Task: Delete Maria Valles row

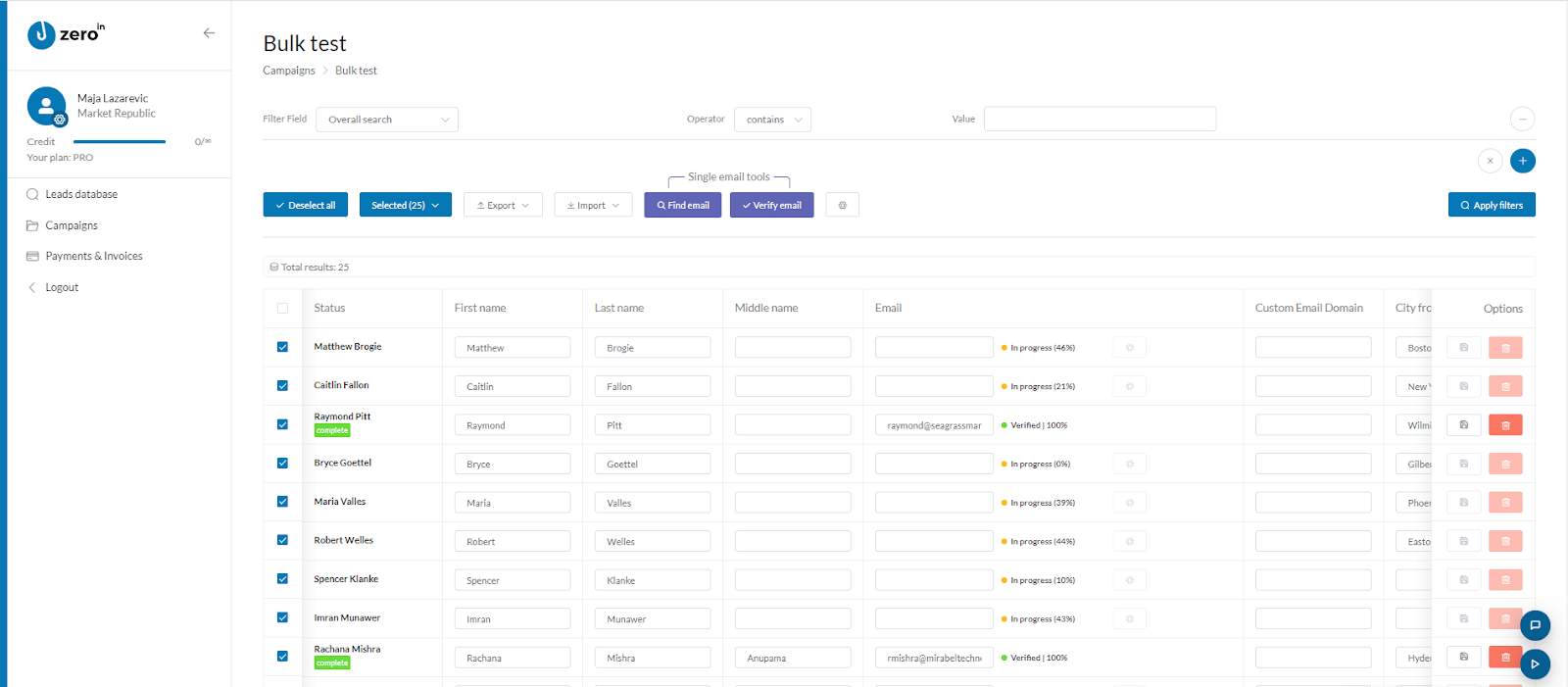Action: coord(1505,503)
